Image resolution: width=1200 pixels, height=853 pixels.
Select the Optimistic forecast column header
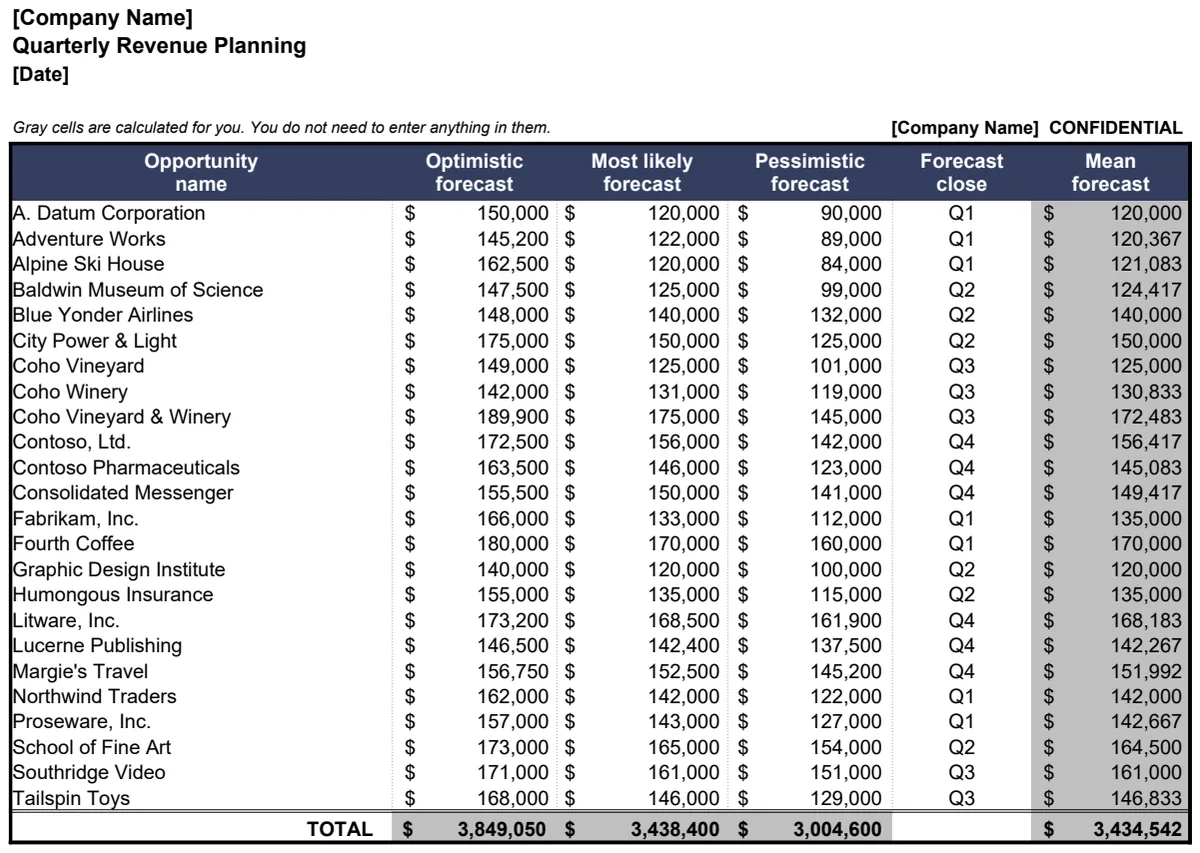click(x=474, y=172)
